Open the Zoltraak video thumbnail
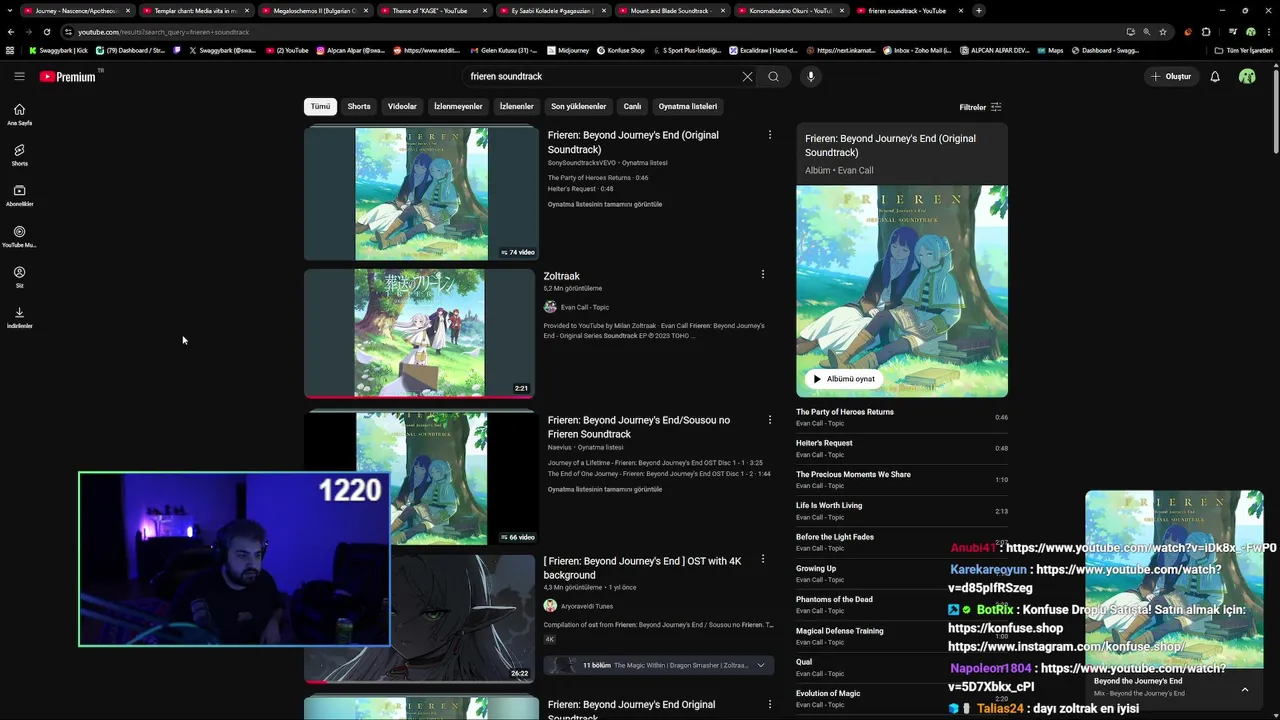Screen dimensions: 1280x720 coord(420,333)
